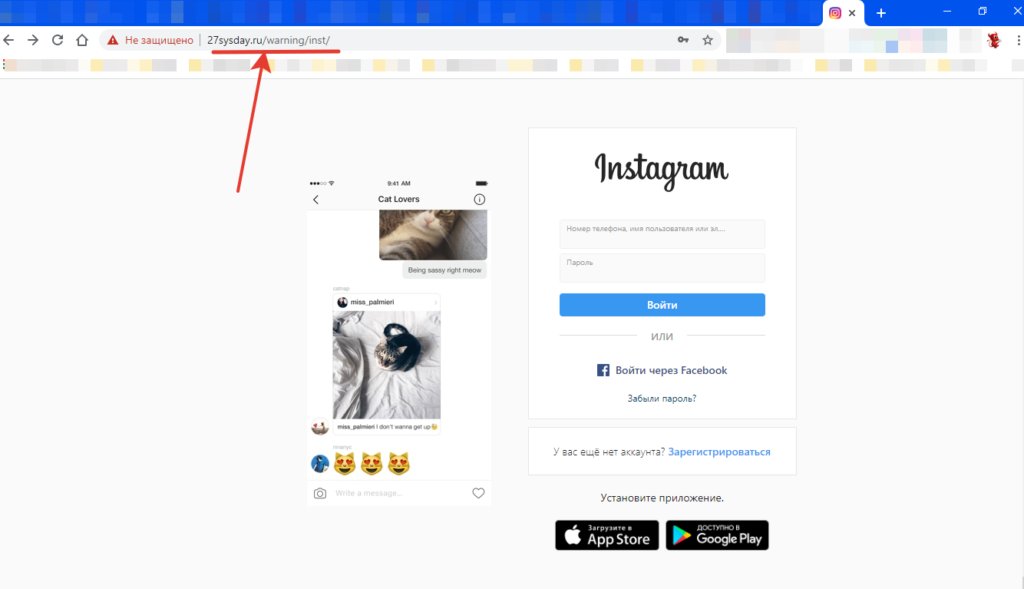Screen dimensions: 1024x589
Task: Open saved passwords key icon
Action: (x=683, y=40)
